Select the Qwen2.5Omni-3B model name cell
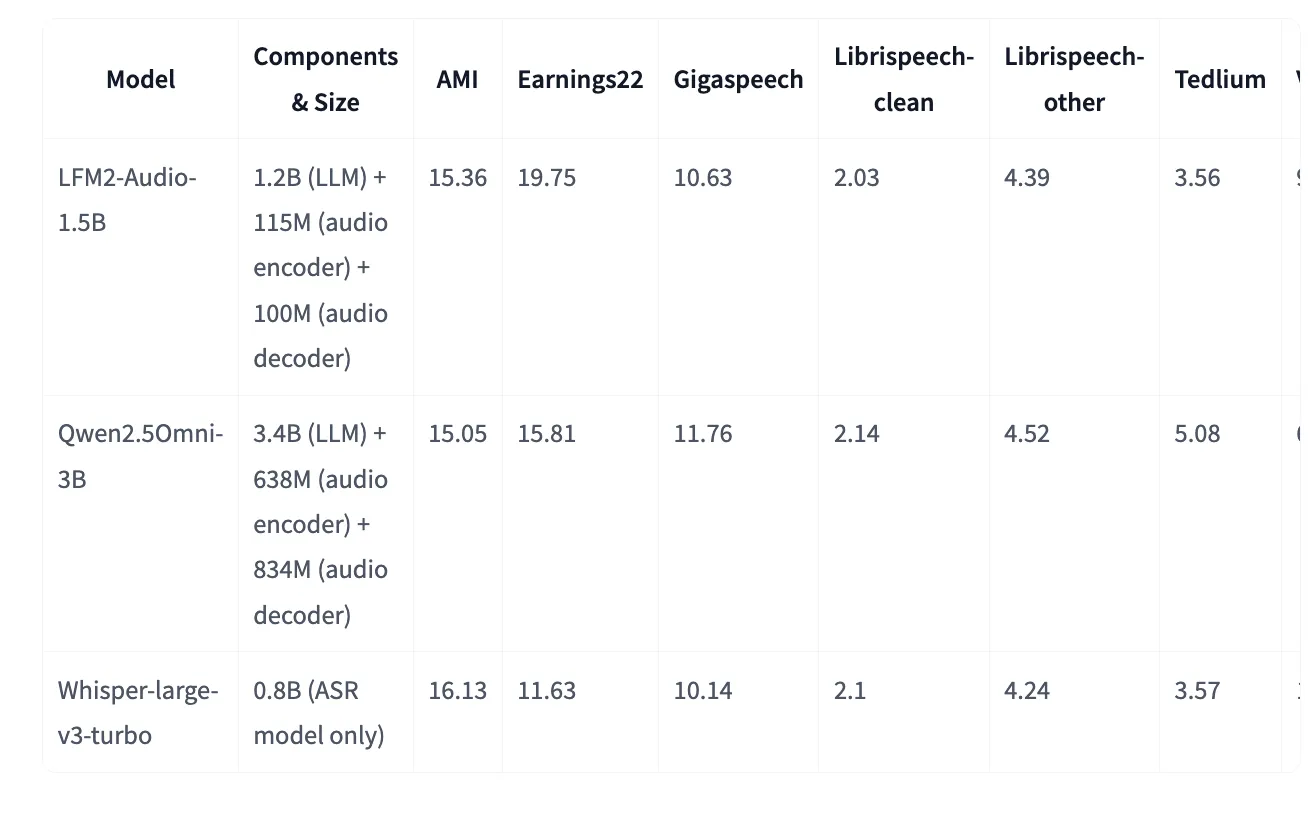This screenshot has height=828, width=1312. coord(140,456)
